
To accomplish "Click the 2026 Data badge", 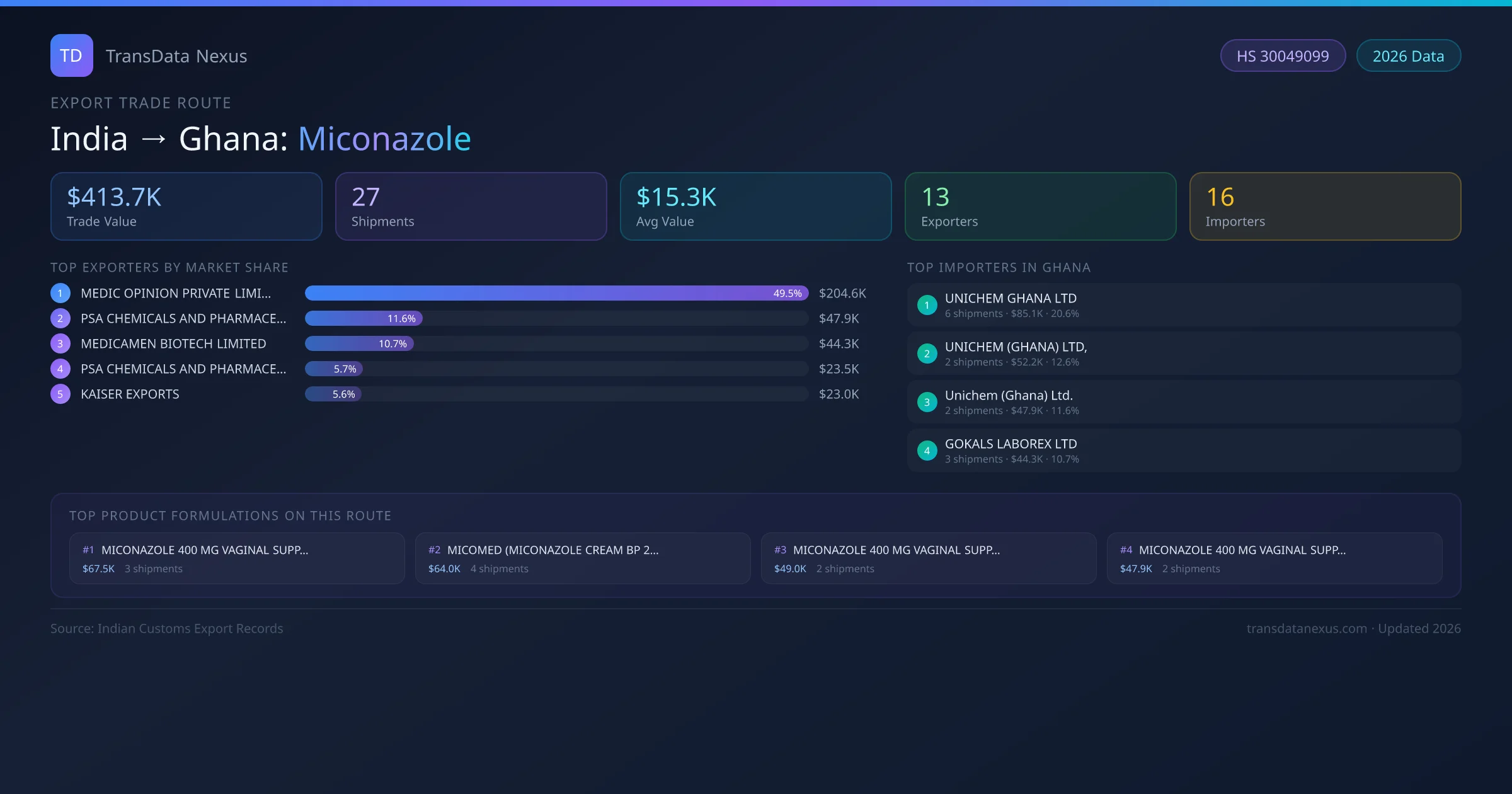I will click(1408, 56).
